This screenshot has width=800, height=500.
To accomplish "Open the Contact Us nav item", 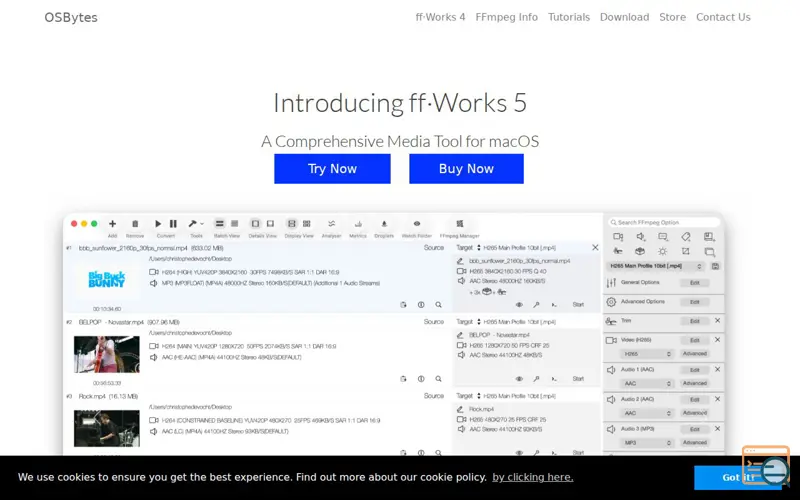I will point(723,17).
